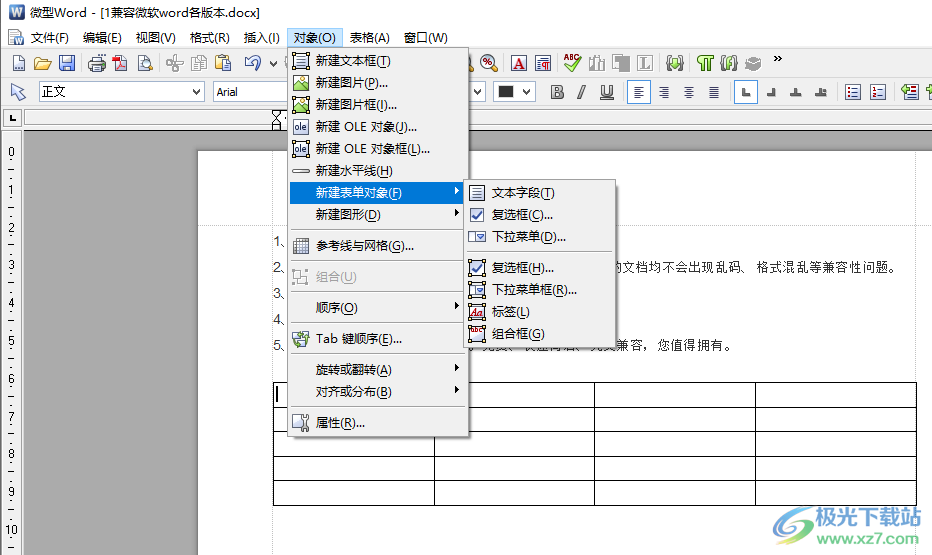Export to PDF using the red PDF icon
The width and height of the screenshot is (932, 555).
coord(121,63)
